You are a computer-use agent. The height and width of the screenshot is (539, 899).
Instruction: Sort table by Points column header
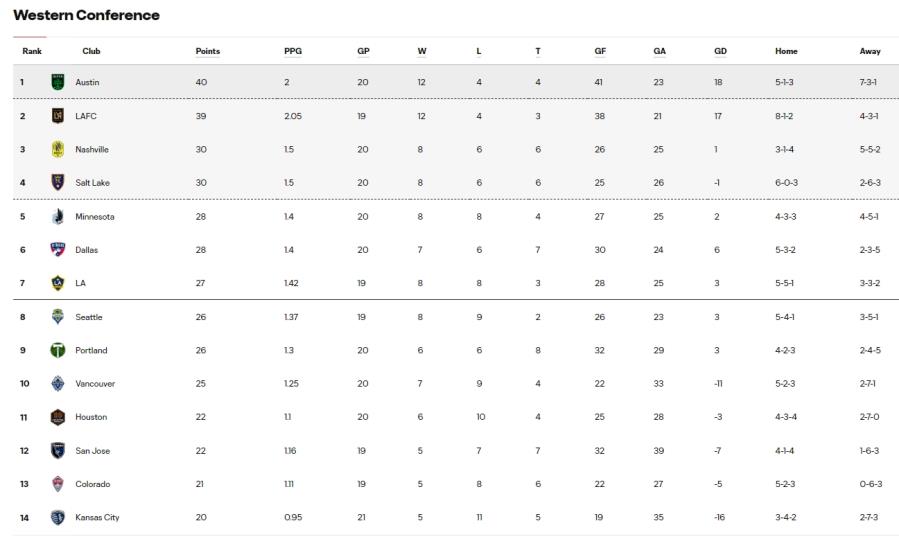(208, 51)
